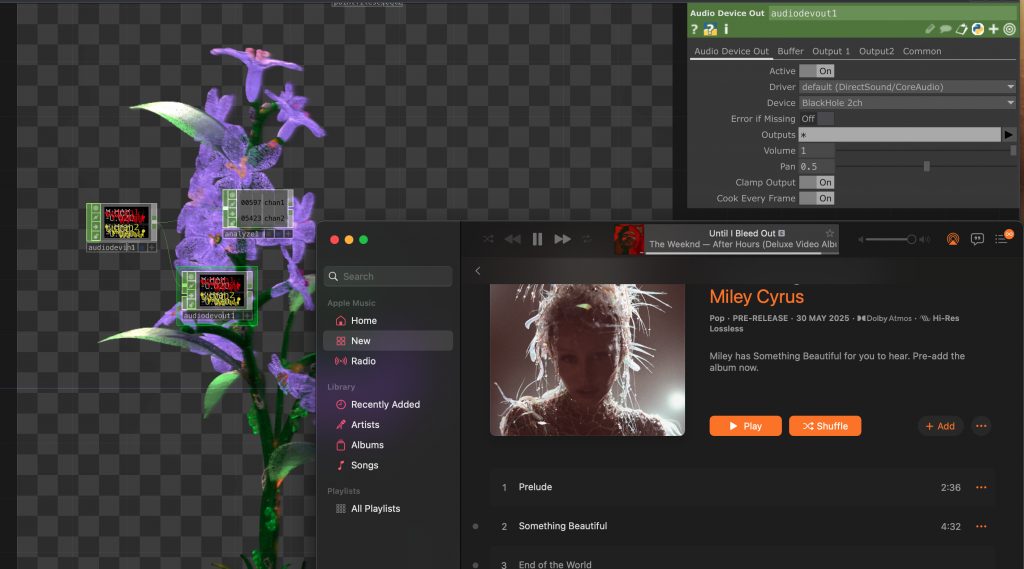Image resolution: width=1024 pixels, height=569 pixels.
Task: Open more options for Prelude track
Action: point(981,487)
